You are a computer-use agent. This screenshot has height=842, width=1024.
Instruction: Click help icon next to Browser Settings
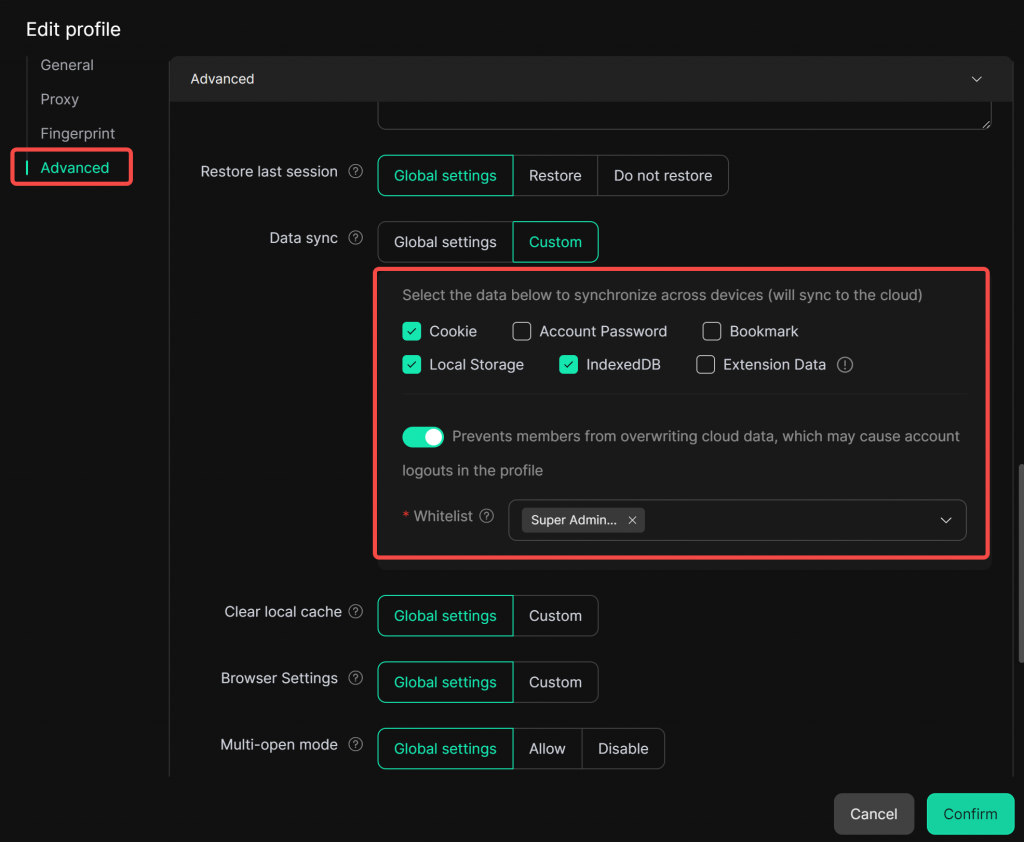(x=355, y=679)
